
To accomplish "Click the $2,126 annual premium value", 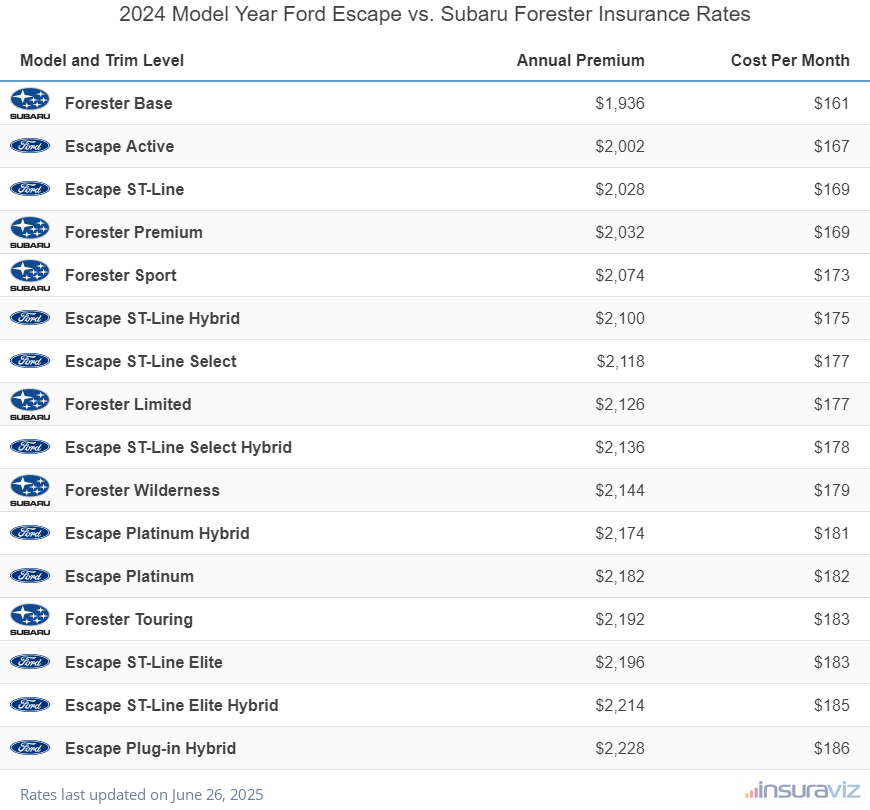I will click(x=620, y=404).
